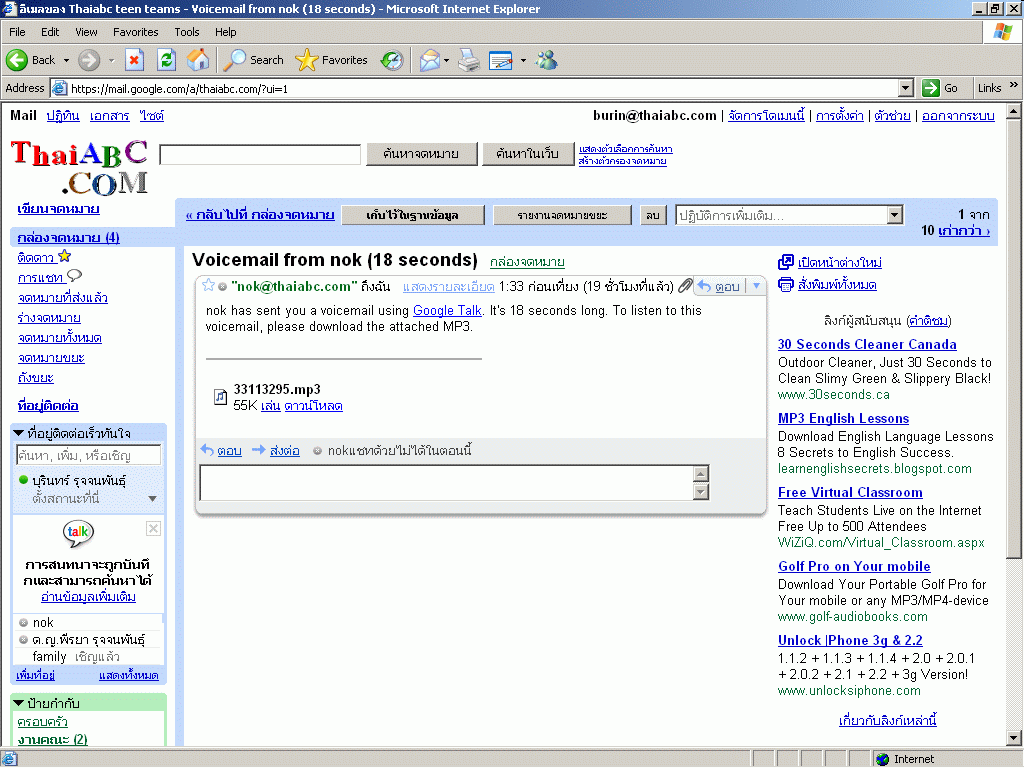The image size is (1024, 768).
Task: Open the more actions dropdown
Action: (789, 215)
